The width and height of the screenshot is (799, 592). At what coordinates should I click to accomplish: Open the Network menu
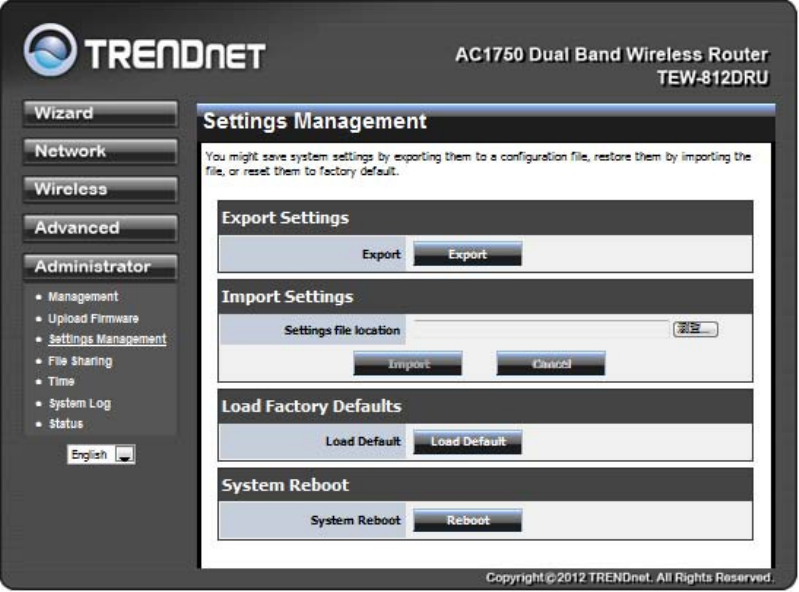(100, 151)
